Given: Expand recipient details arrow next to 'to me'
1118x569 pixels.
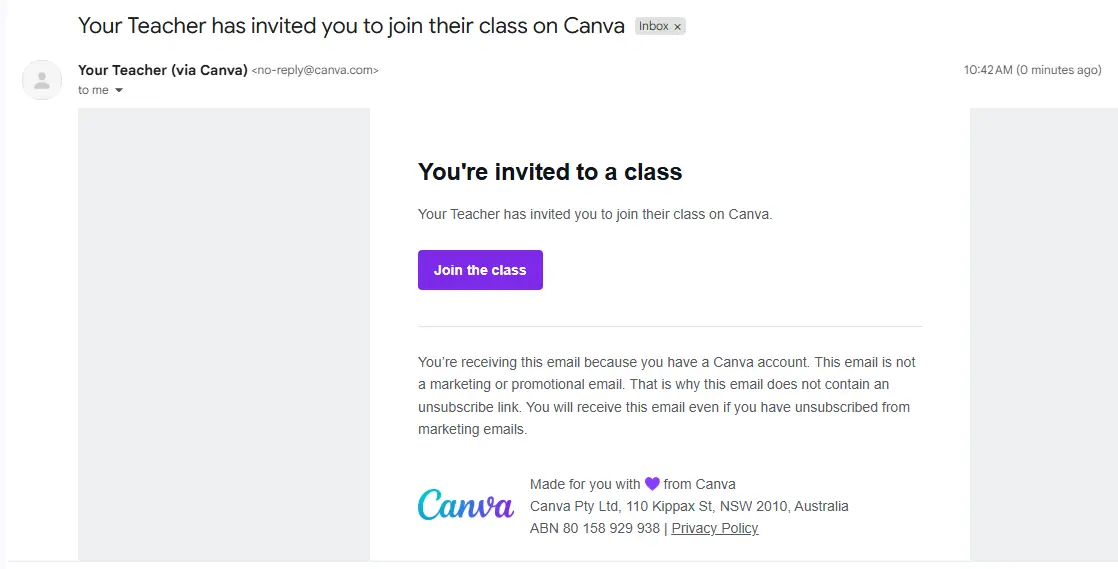Looking at the screenshot, I should 119,91.
